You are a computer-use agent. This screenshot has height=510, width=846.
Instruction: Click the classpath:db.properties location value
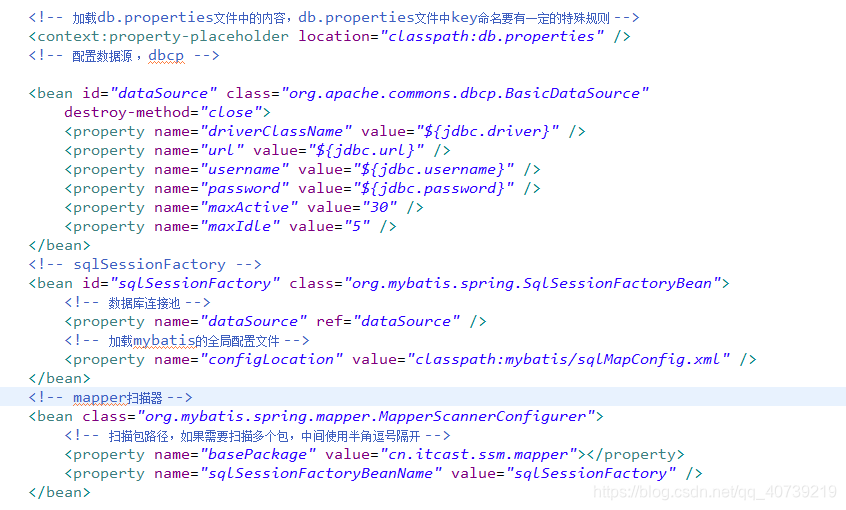(x=492, y=36)
